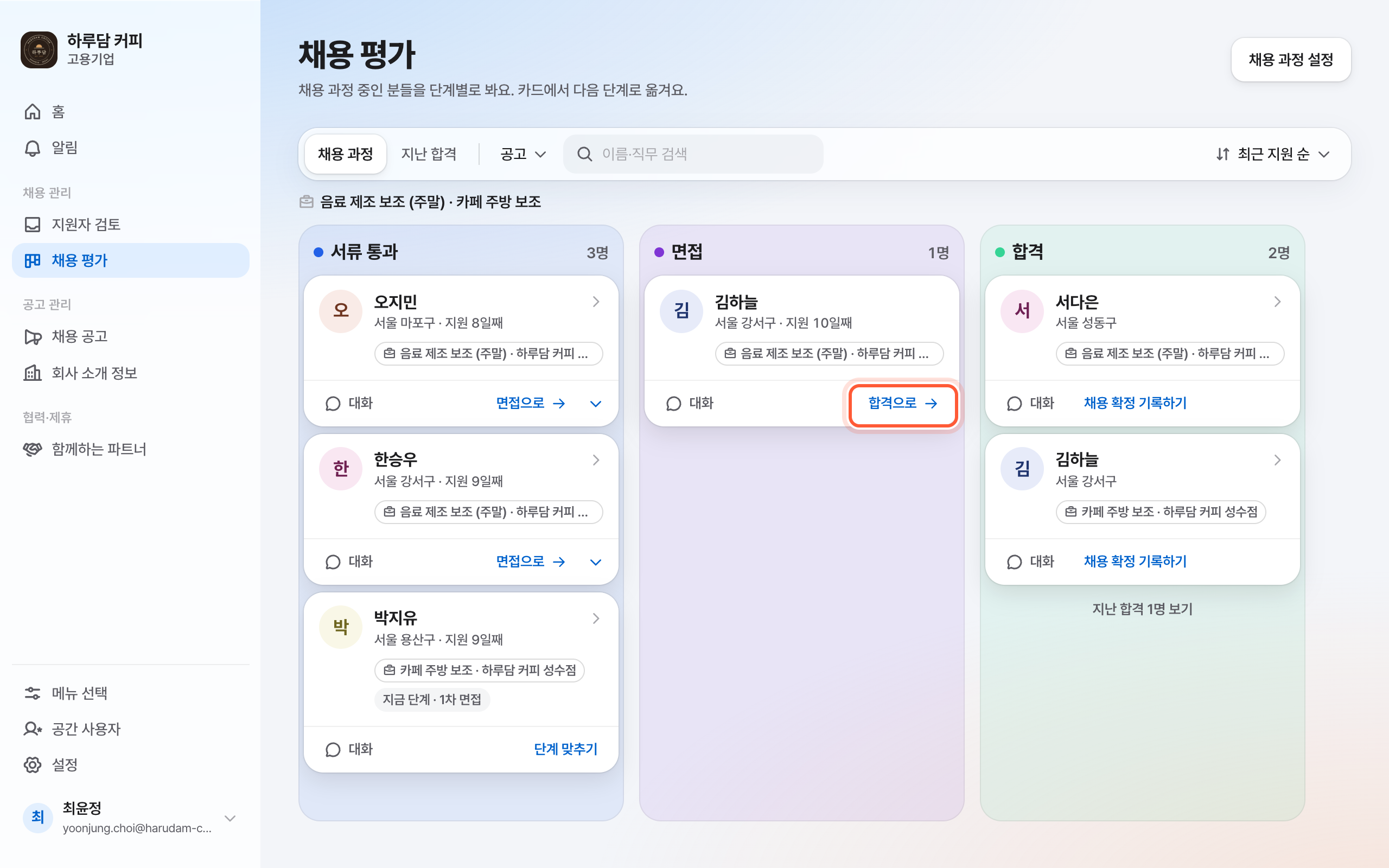Select the 채용 평가 board icon
The image size is (1389, 868).
[x=33, y=260]
